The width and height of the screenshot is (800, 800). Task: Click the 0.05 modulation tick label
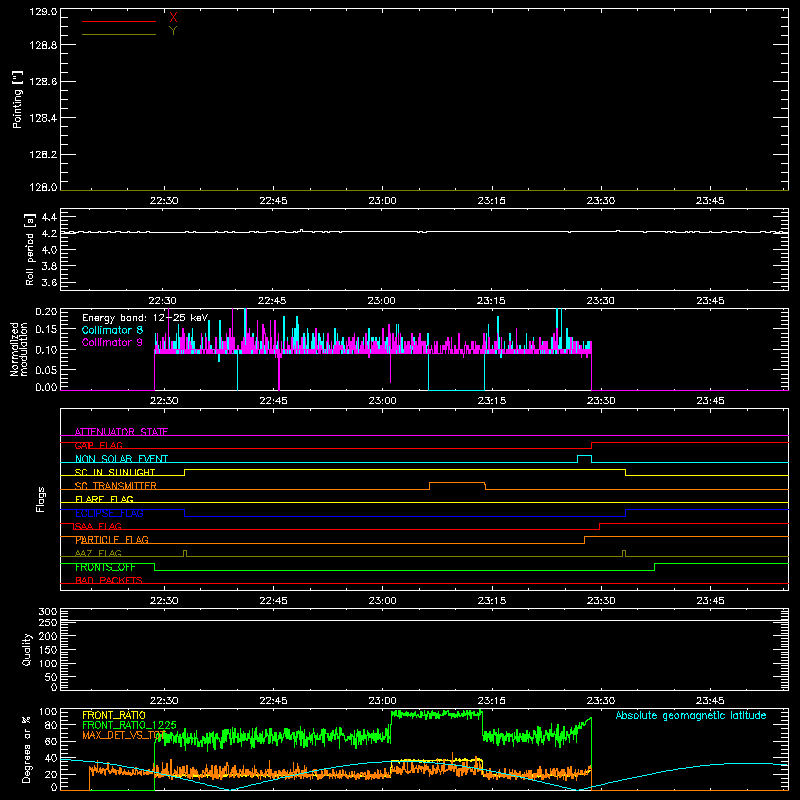coord(46,370)
